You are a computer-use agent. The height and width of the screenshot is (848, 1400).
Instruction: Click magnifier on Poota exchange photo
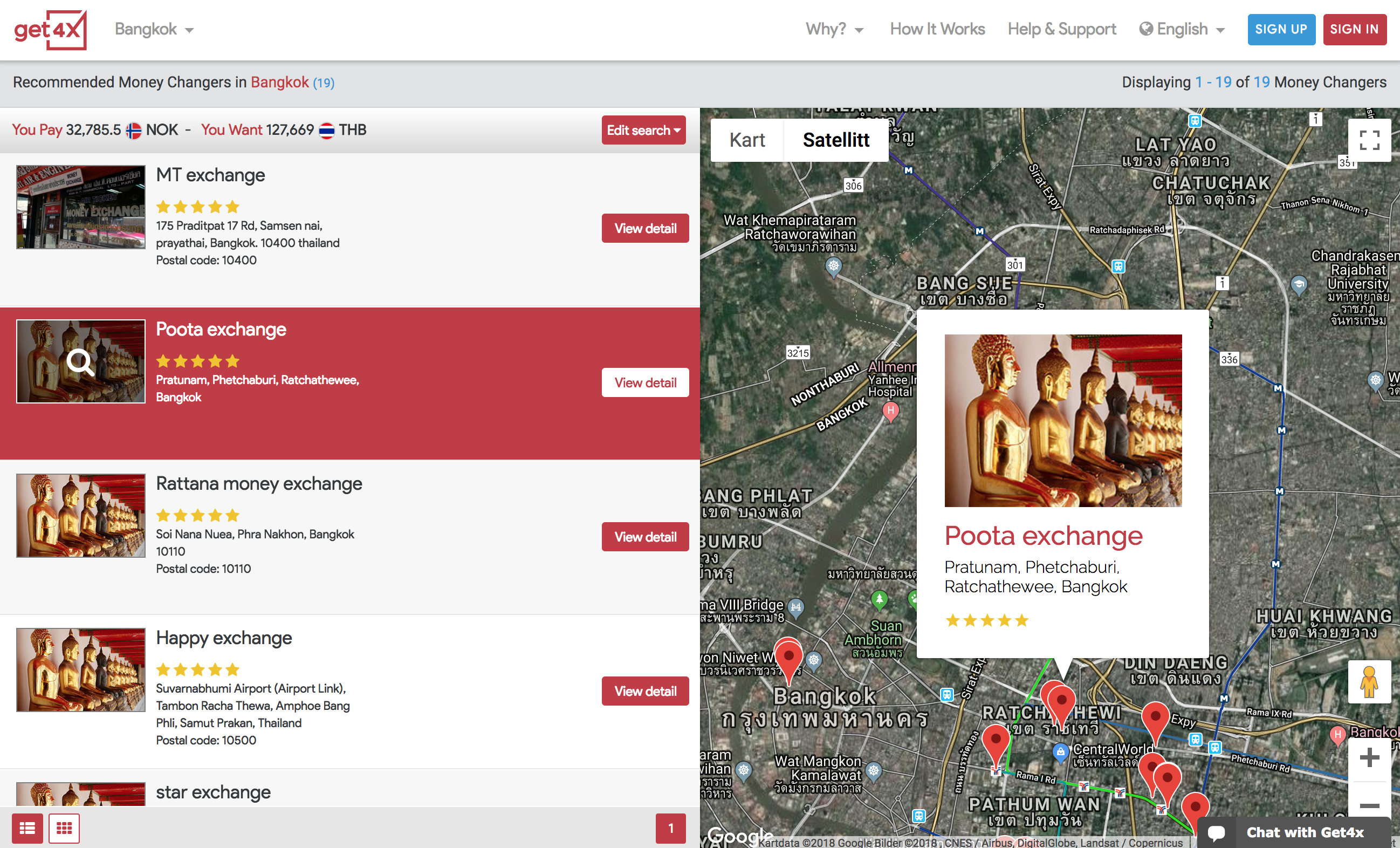click(x=80, y=362)
